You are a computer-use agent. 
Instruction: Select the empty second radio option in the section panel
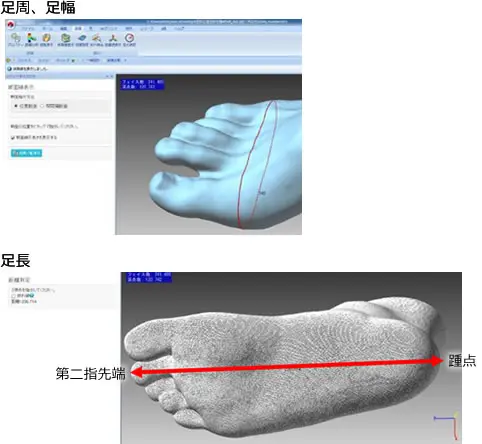(42, 106)
